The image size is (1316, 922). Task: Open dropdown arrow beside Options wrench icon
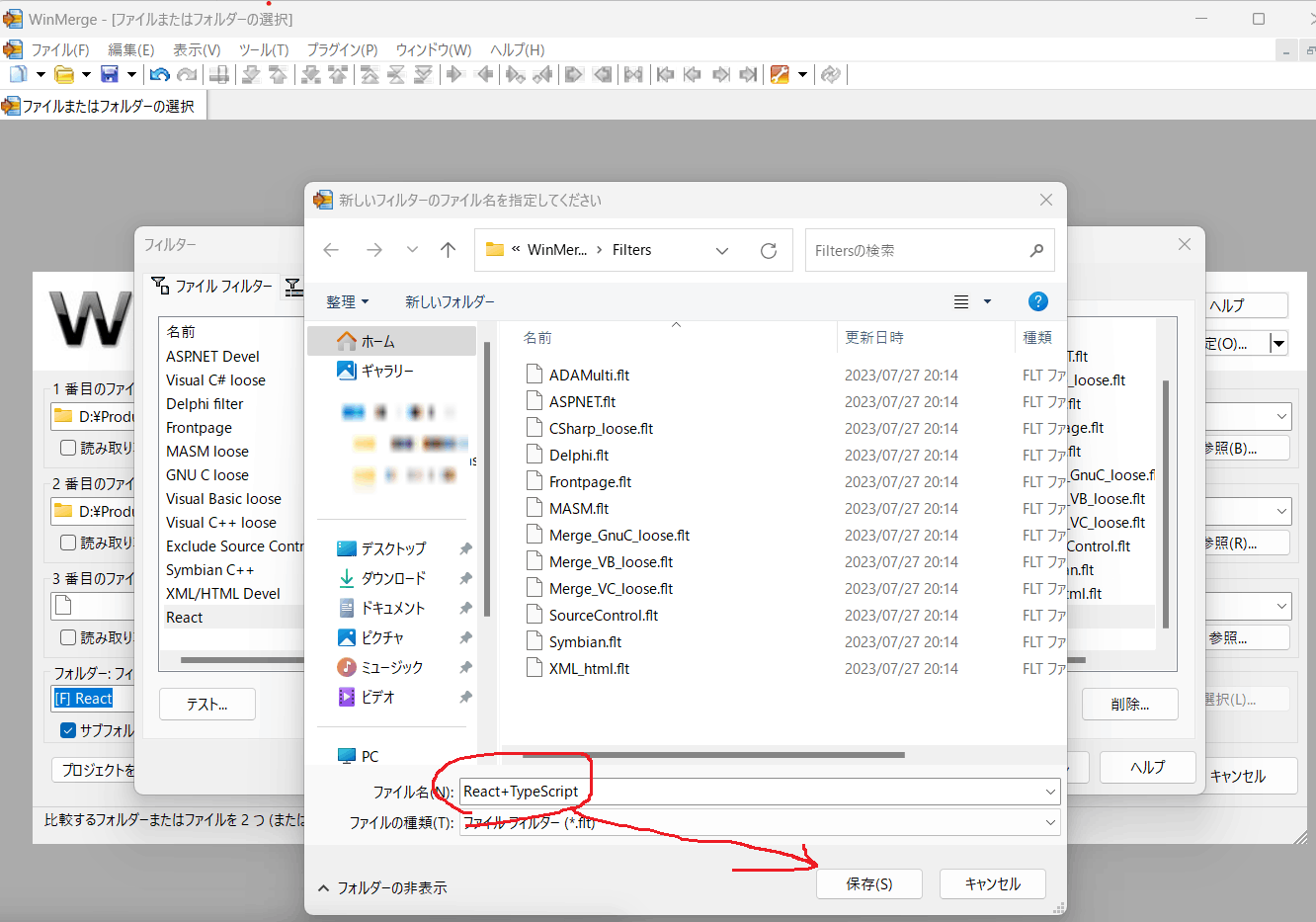pyautogui.click(x=802, y=74)
